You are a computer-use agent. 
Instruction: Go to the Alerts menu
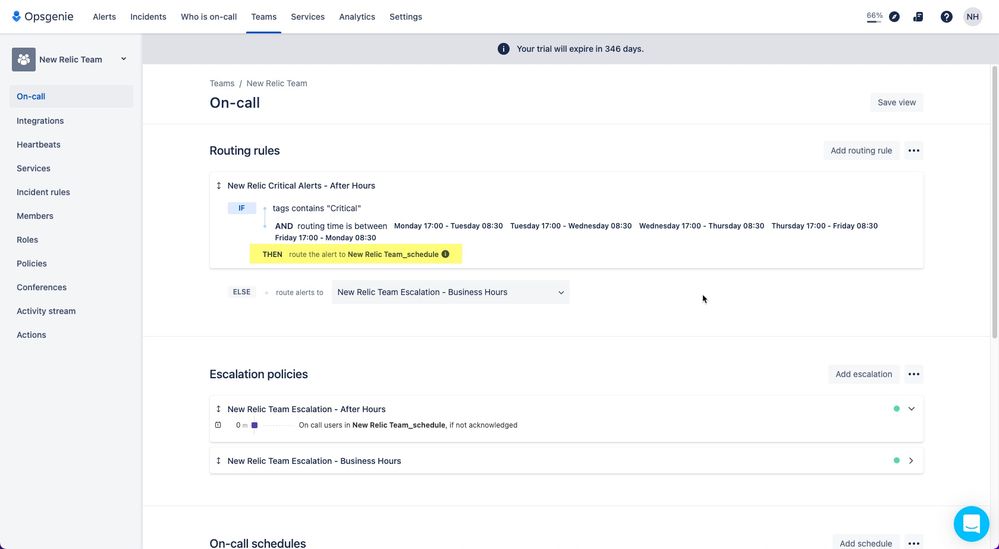pyautogui.click(x=104, y=17)
